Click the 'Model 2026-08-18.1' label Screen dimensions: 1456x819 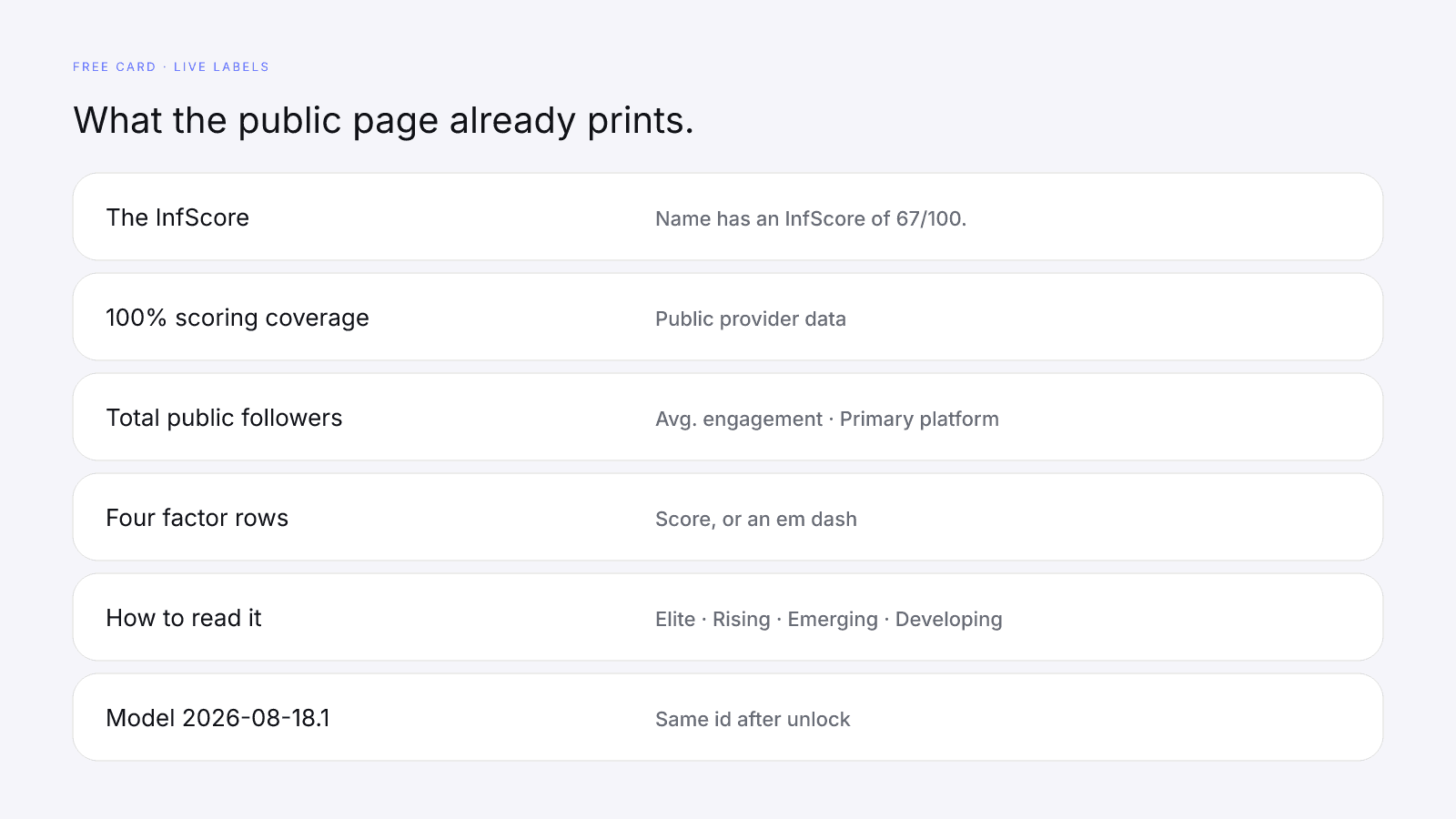[x=217, y=718]
